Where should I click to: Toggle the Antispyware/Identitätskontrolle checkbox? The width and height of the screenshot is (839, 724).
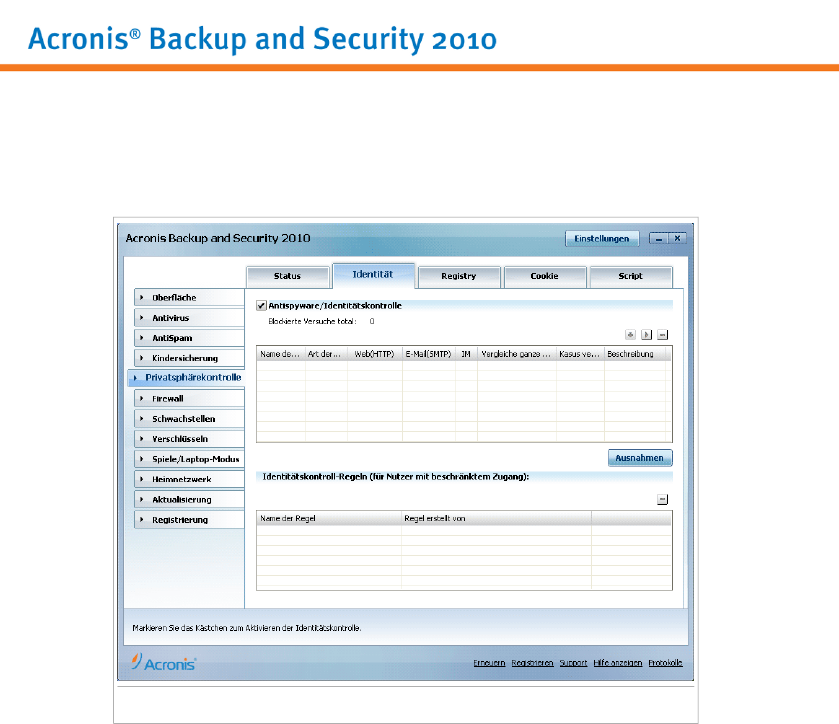click(262, 305)
